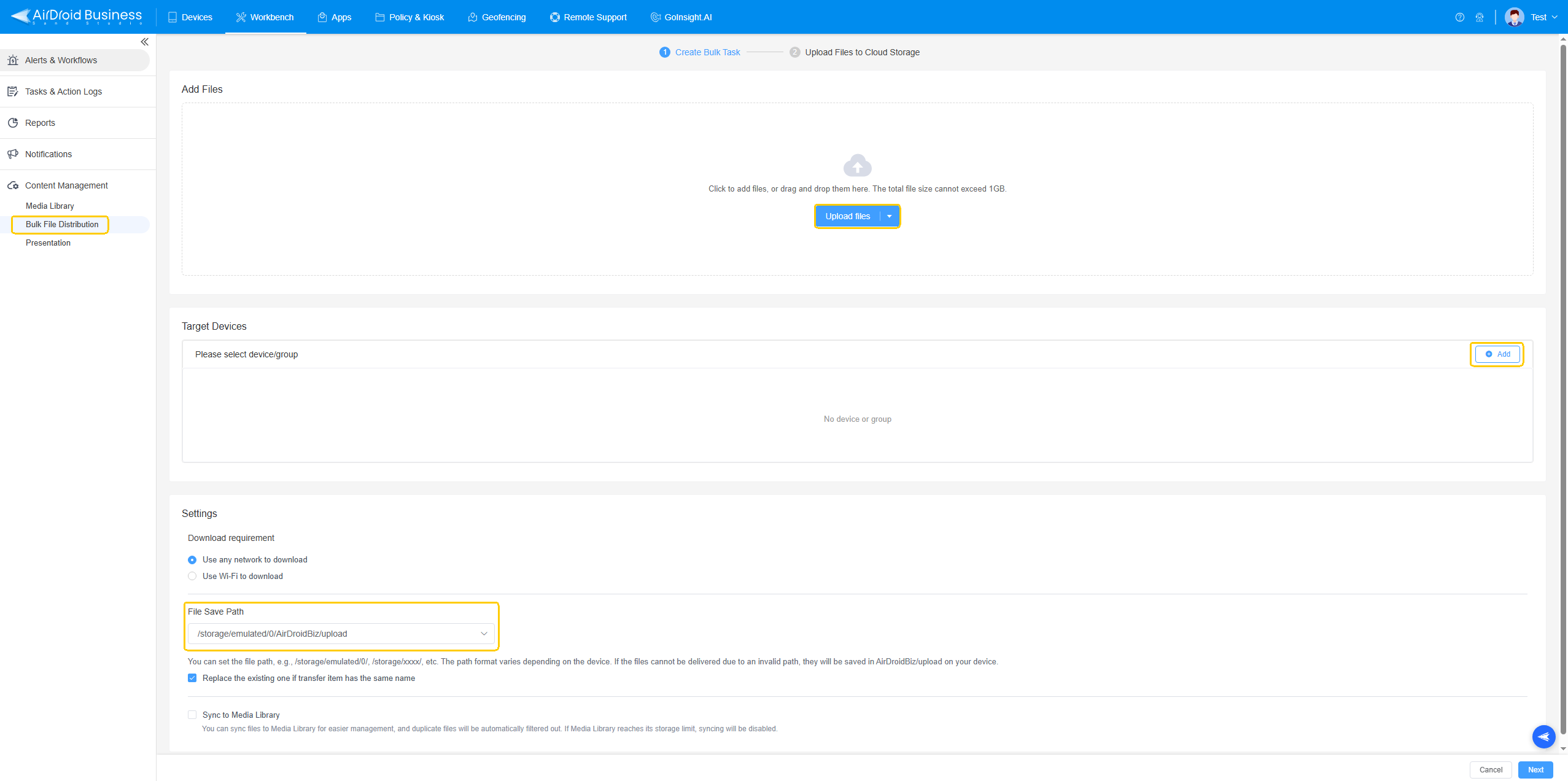Expand the Upload files dropdown arrow
The height and width of the screenshot is (781, 1568).
point(889,216)
